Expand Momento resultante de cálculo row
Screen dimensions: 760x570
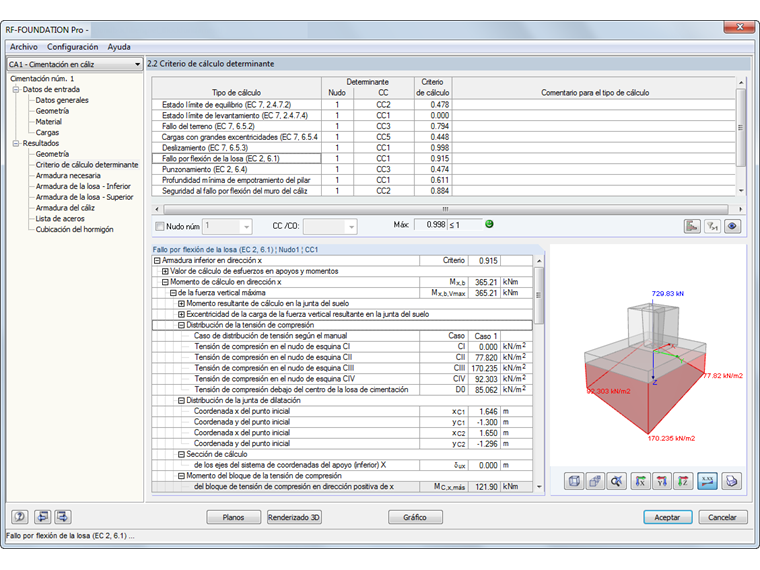(x=181, y=303)
